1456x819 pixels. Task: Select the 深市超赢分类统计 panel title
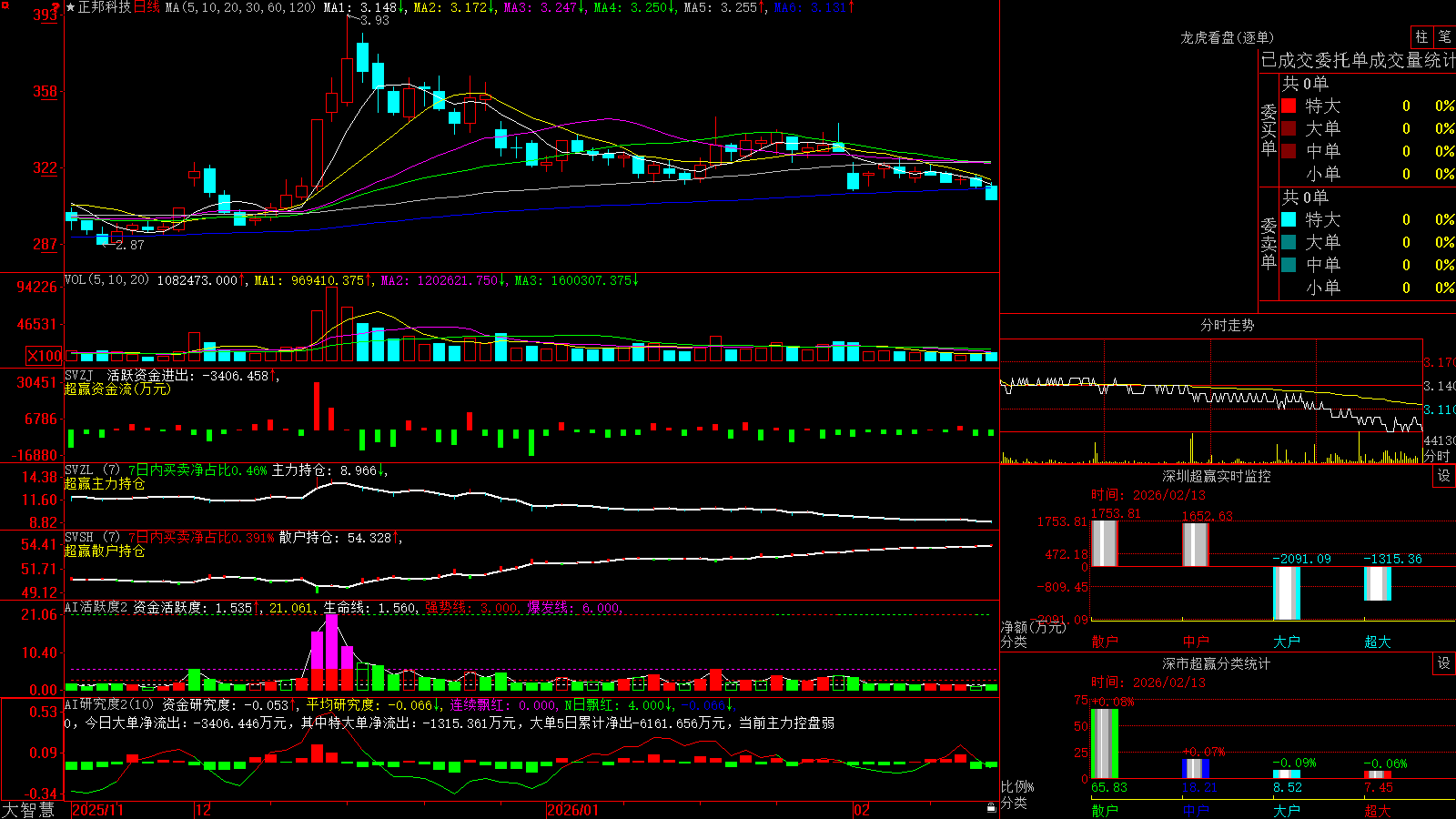pos(1217,663)
